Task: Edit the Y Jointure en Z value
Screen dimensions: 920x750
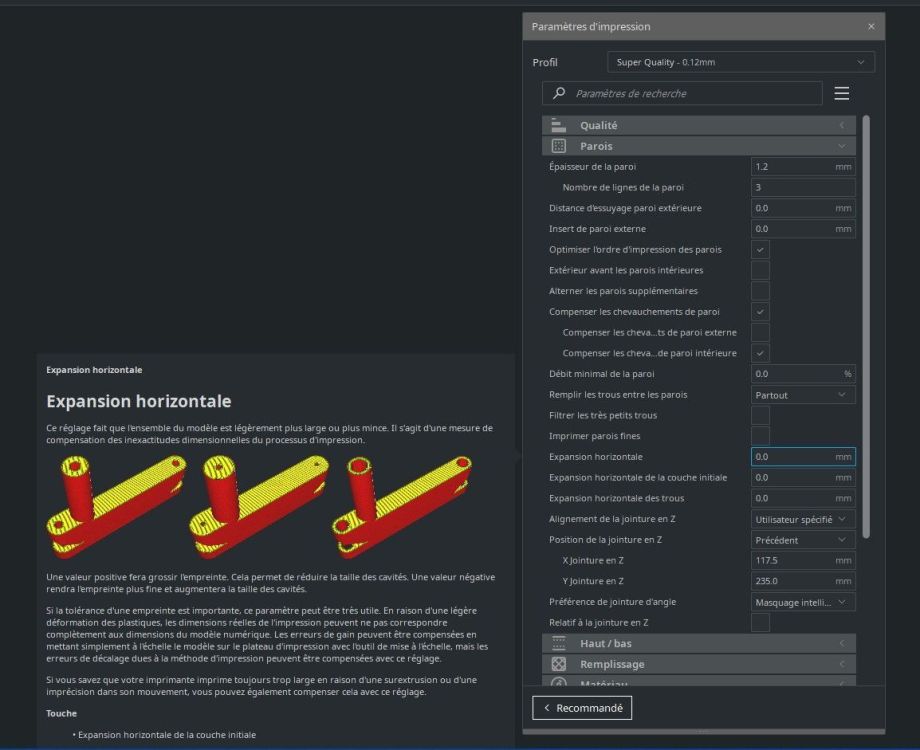Action: click(803, 581)
